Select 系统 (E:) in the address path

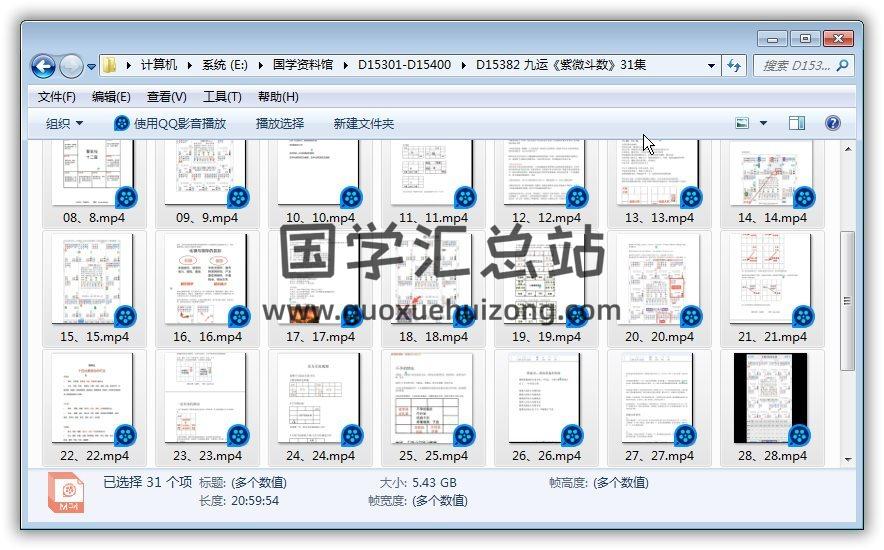[x=225, y=65]
